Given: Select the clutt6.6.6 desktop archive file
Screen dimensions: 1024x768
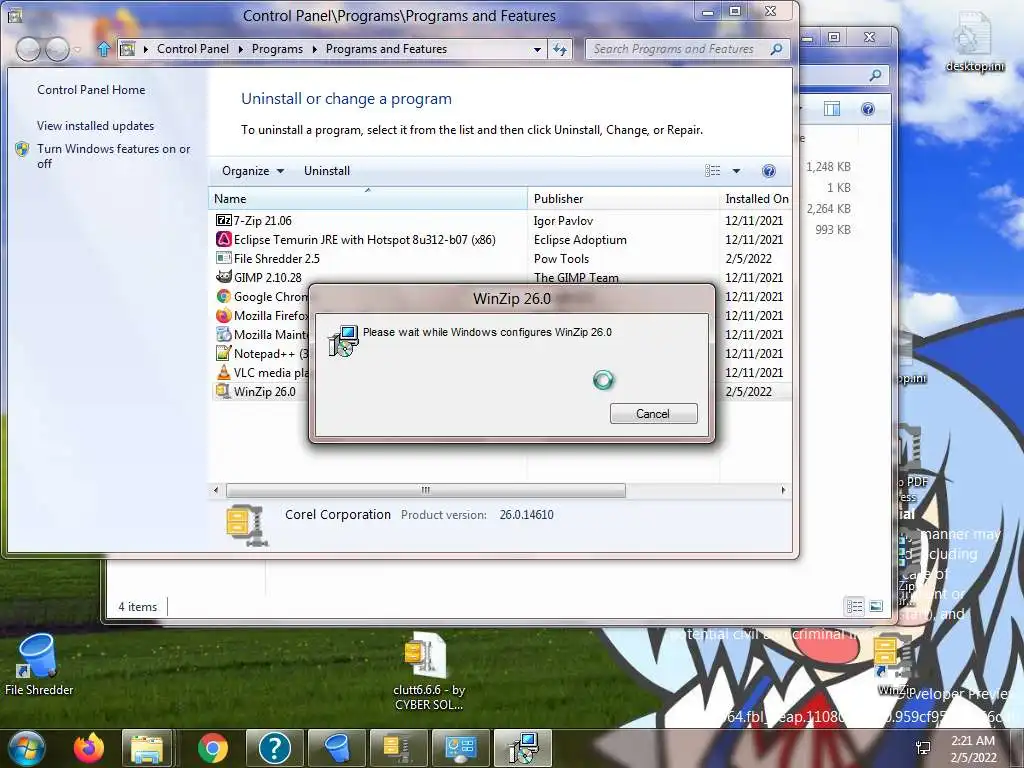Looking at the screenshot, I should pyautogui.click(x=428, y=672).
